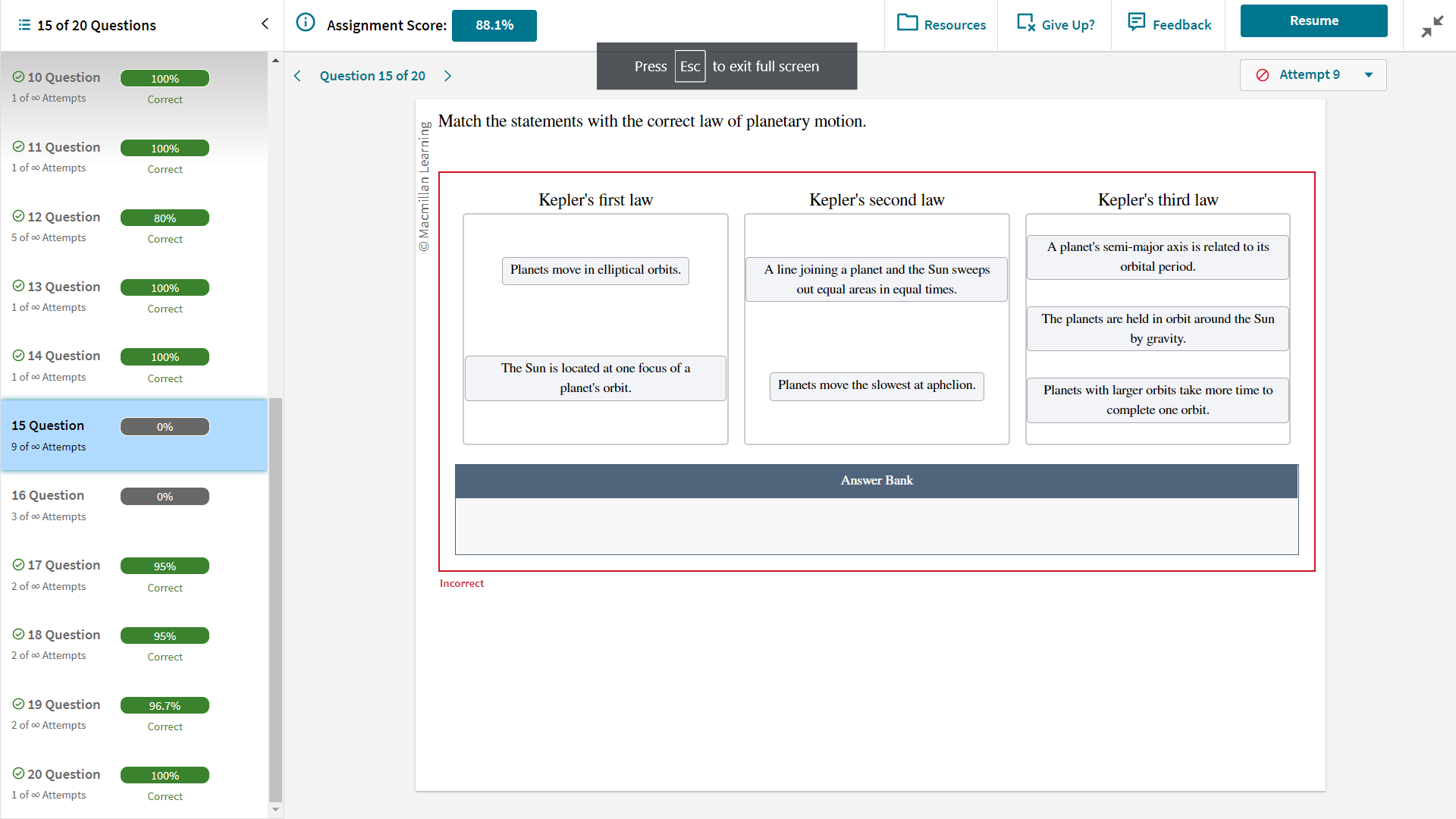Open the Resources folder icon

click(907, 23)
